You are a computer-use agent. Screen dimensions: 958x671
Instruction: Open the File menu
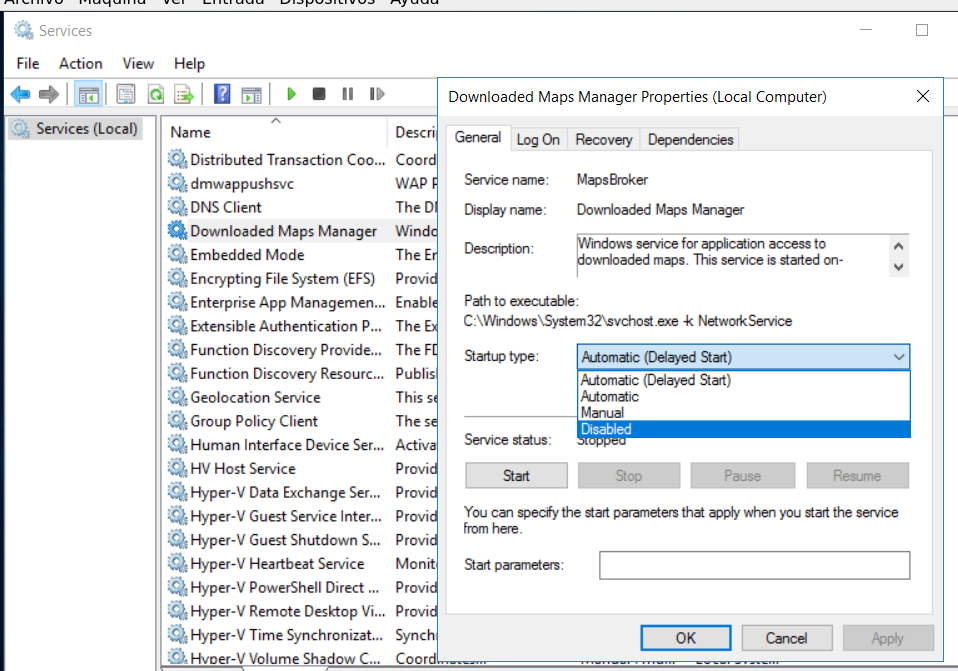coord(27,64)
